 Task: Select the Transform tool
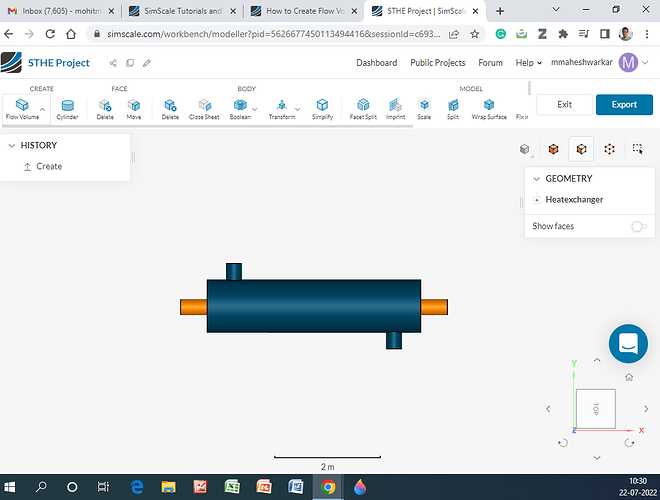pyautogui.click(x=282, y=109)
